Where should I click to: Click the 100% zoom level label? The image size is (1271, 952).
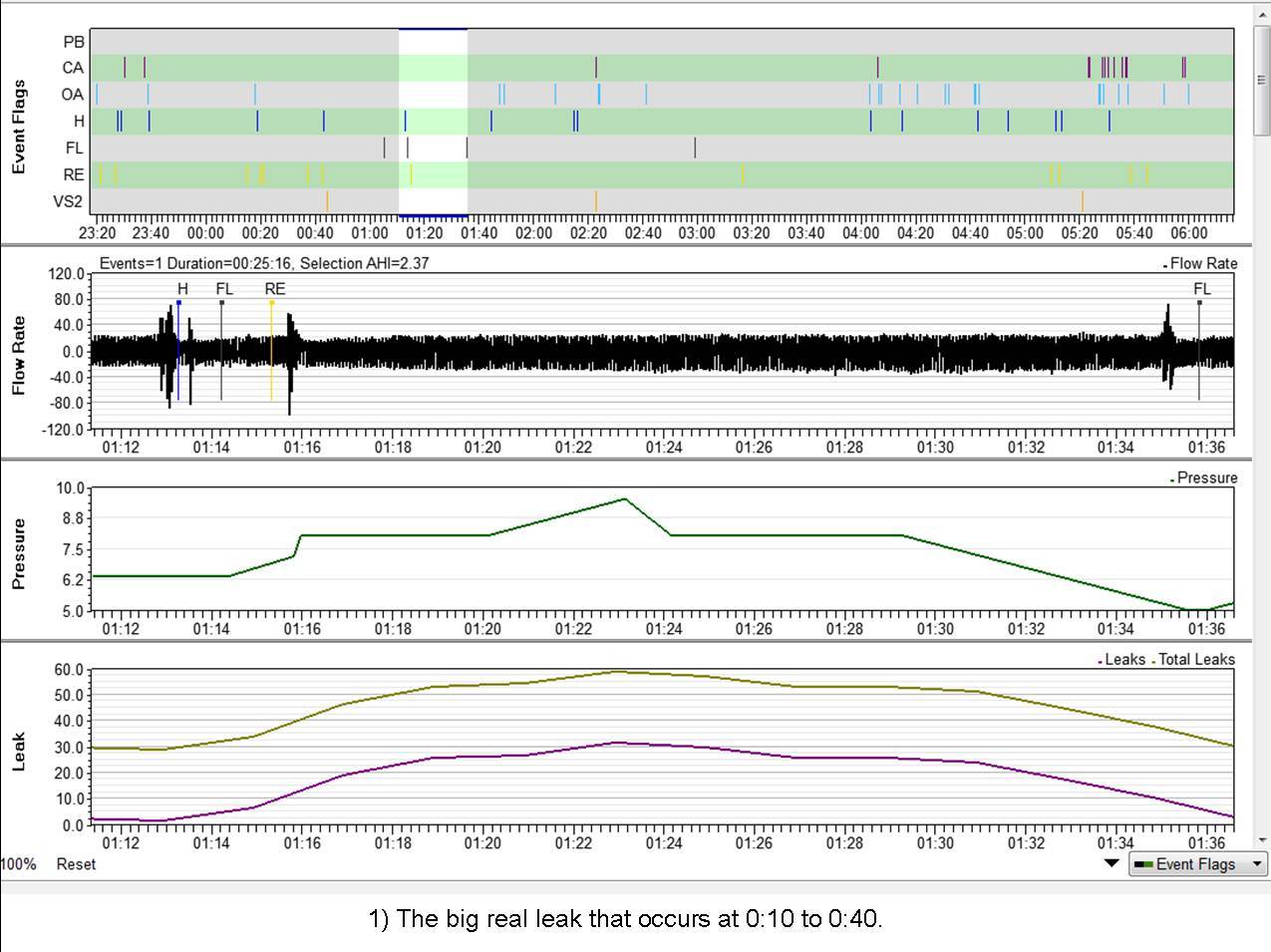(18, 864)
